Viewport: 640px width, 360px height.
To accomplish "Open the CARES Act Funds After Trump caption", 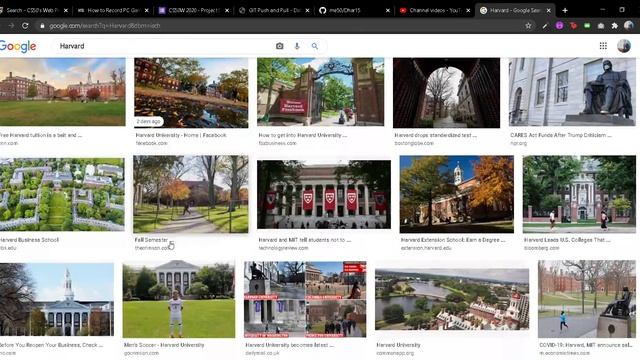I will point(561,135).
